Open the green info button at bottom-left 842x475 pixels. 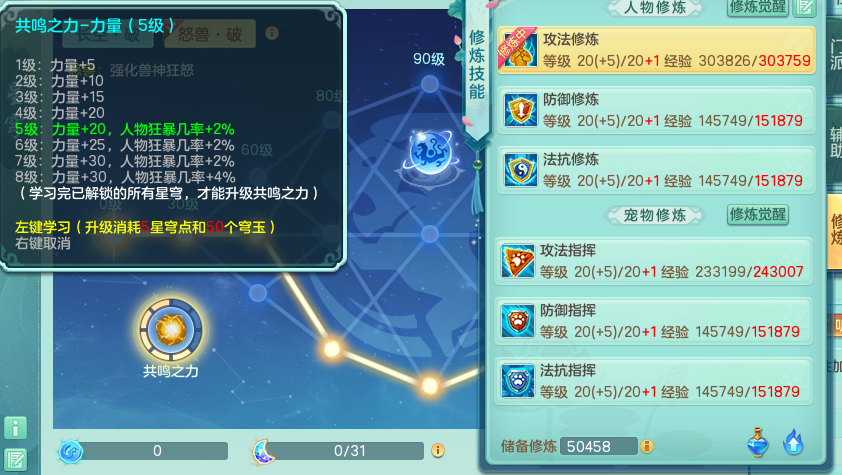16,428
